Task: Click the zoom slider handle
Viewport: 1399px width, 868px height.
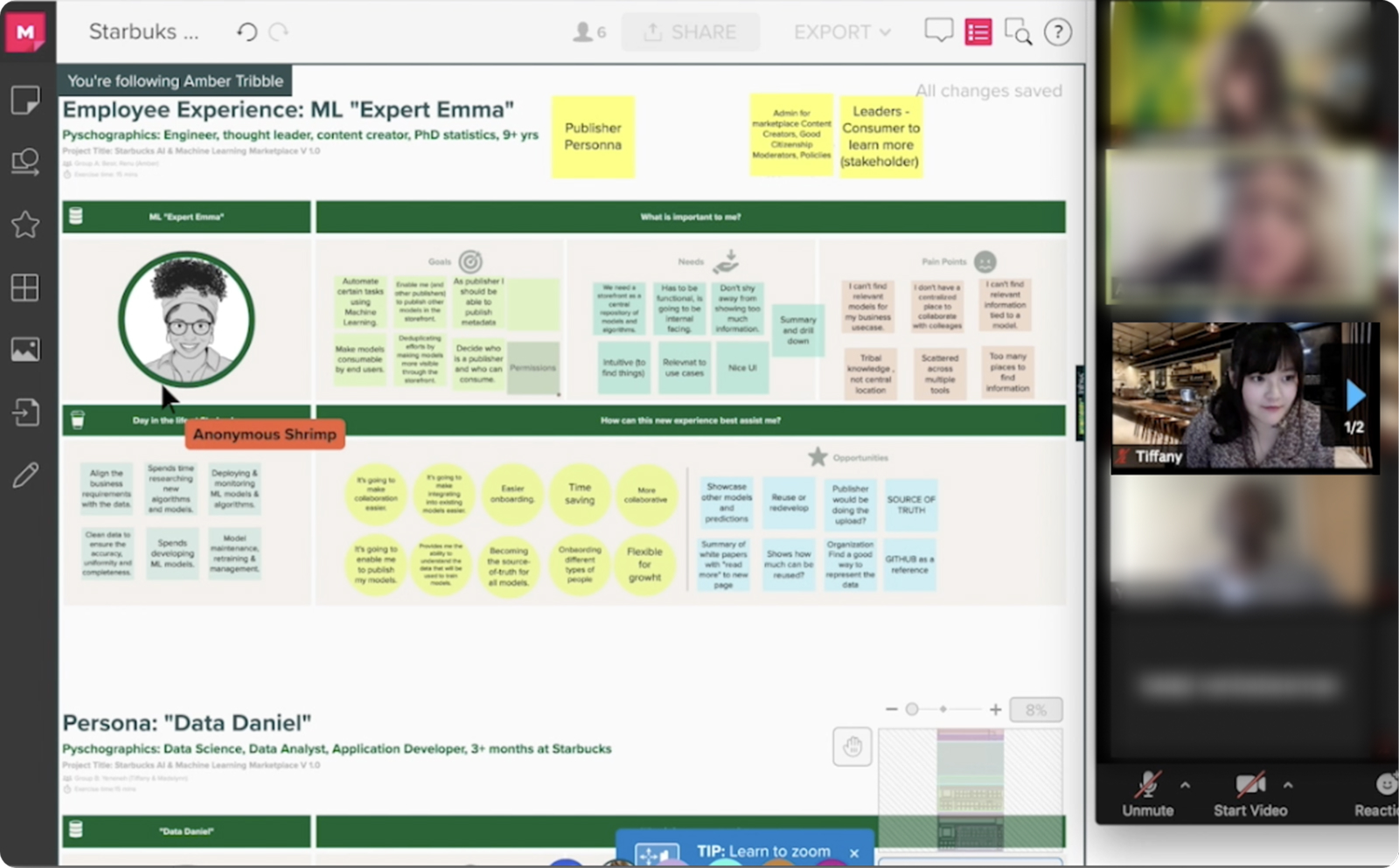Action: [912, 709]
